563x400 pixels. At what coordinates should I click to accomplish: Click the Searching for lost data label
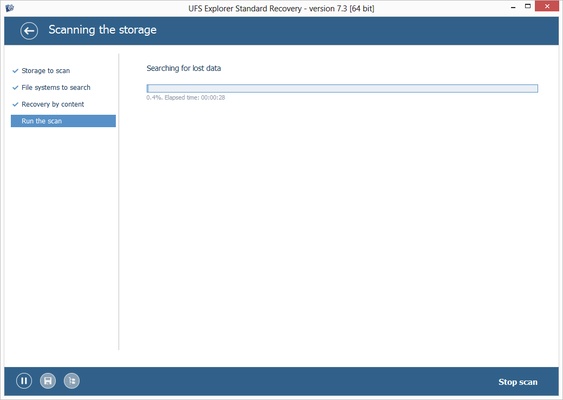click(x=183, y=68)
